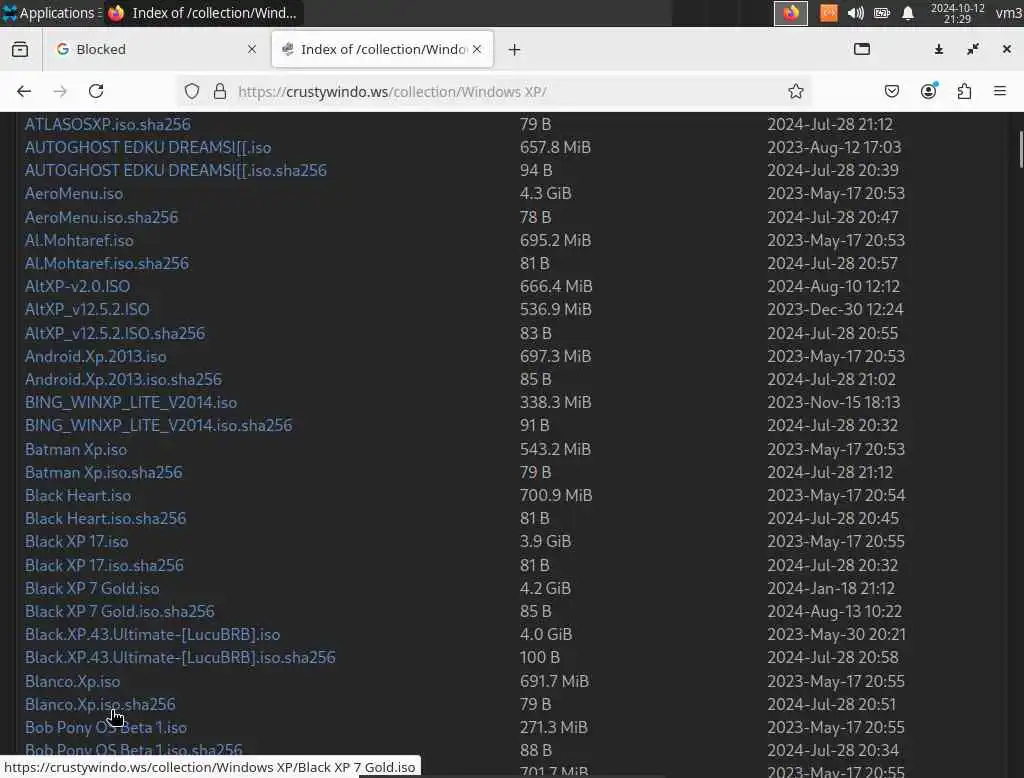Bookmark this page with the star

(x=795, y=91)
